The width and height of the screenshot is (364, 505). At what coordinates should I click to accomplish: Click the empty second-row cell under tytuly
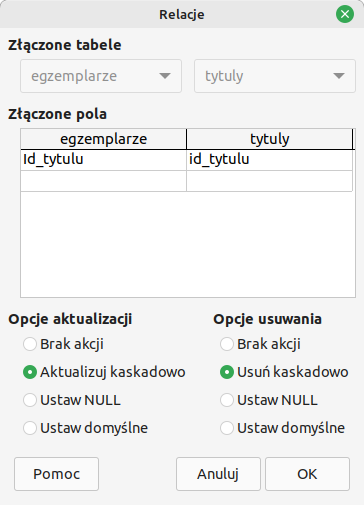tap(269, 181)
